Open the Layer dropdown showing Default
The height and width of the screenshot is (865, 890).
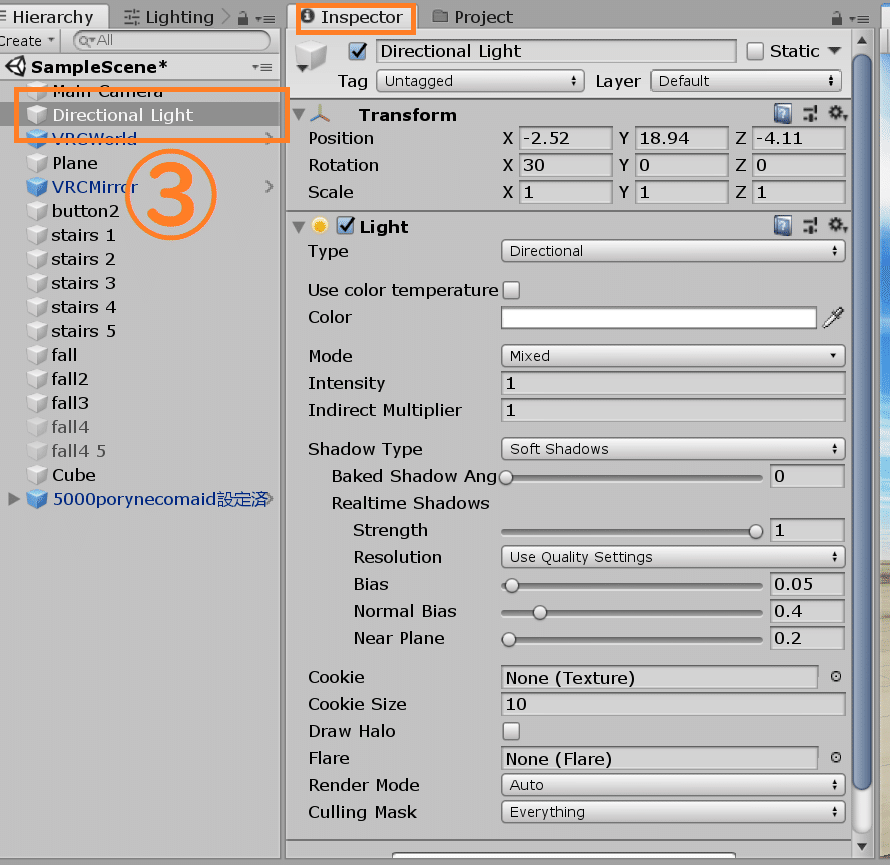click(x=746, y=81)
